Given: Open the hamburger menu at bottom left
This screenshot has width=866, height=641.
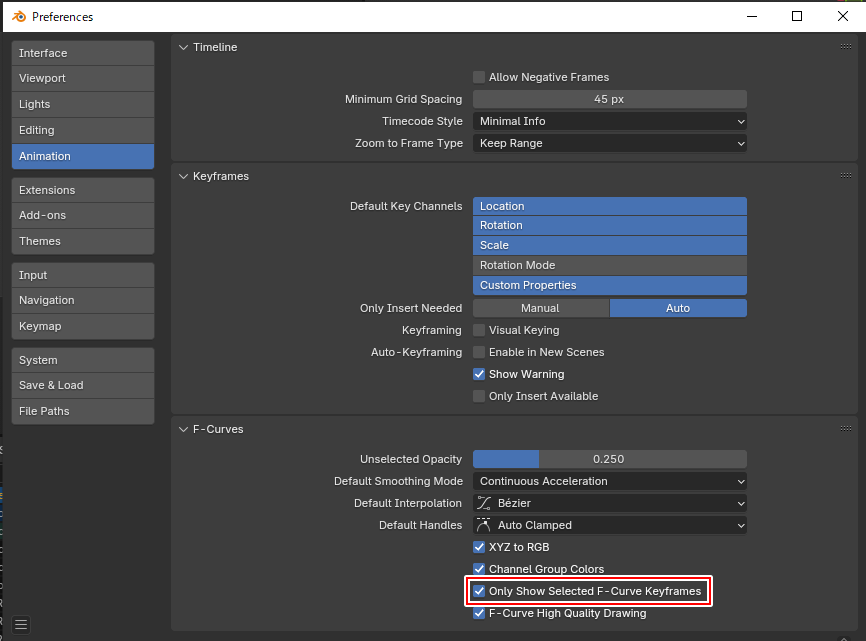Looking at the screenshot, I should [21, 625].
